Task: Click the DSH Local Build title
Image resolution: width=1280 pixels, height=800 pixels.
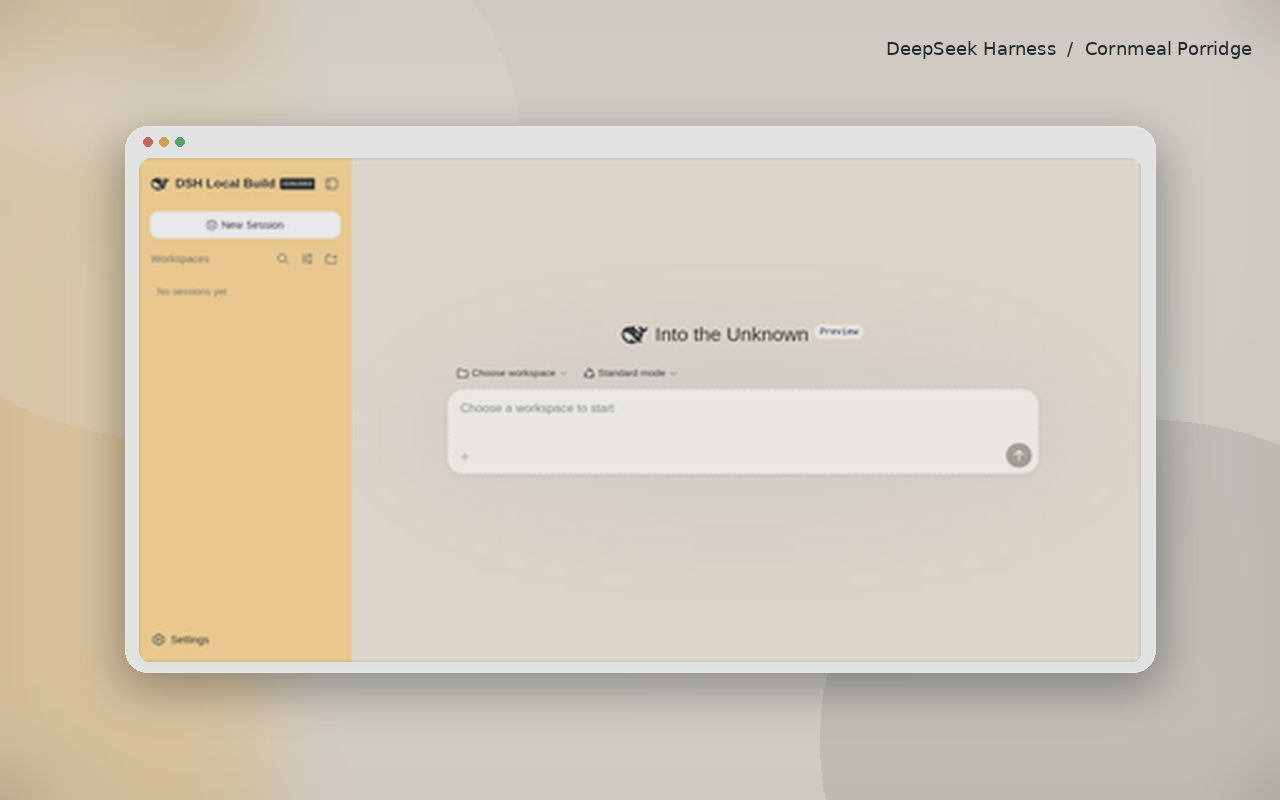Action: 225,184
